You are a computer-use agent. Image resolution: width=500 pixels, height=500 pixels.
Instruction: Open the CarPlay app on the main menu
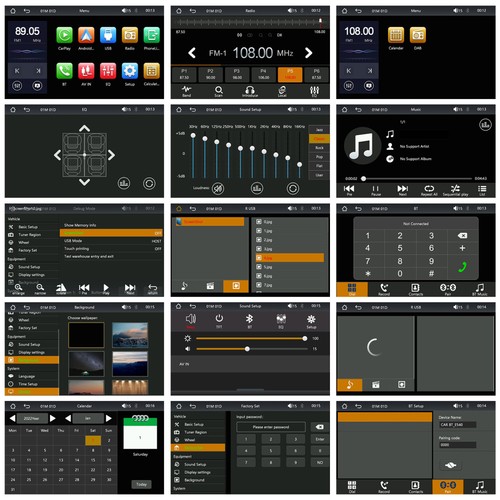coord(64,35)
